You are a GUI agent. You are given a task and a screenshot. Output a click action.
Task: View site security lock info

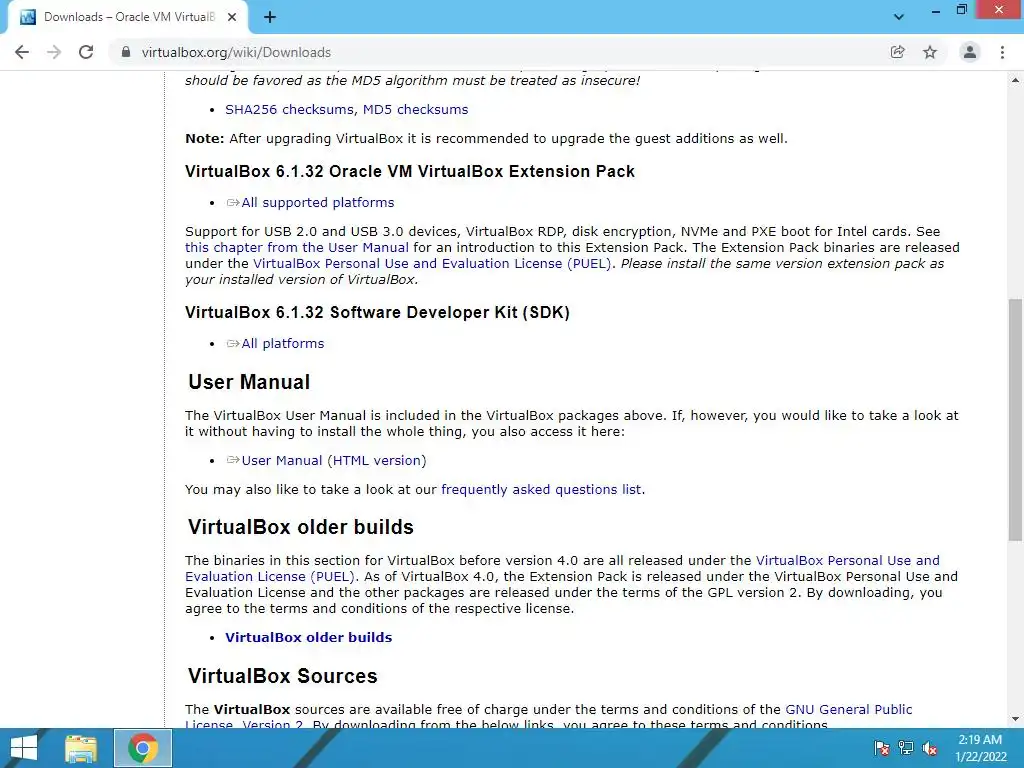pos(126,52)
